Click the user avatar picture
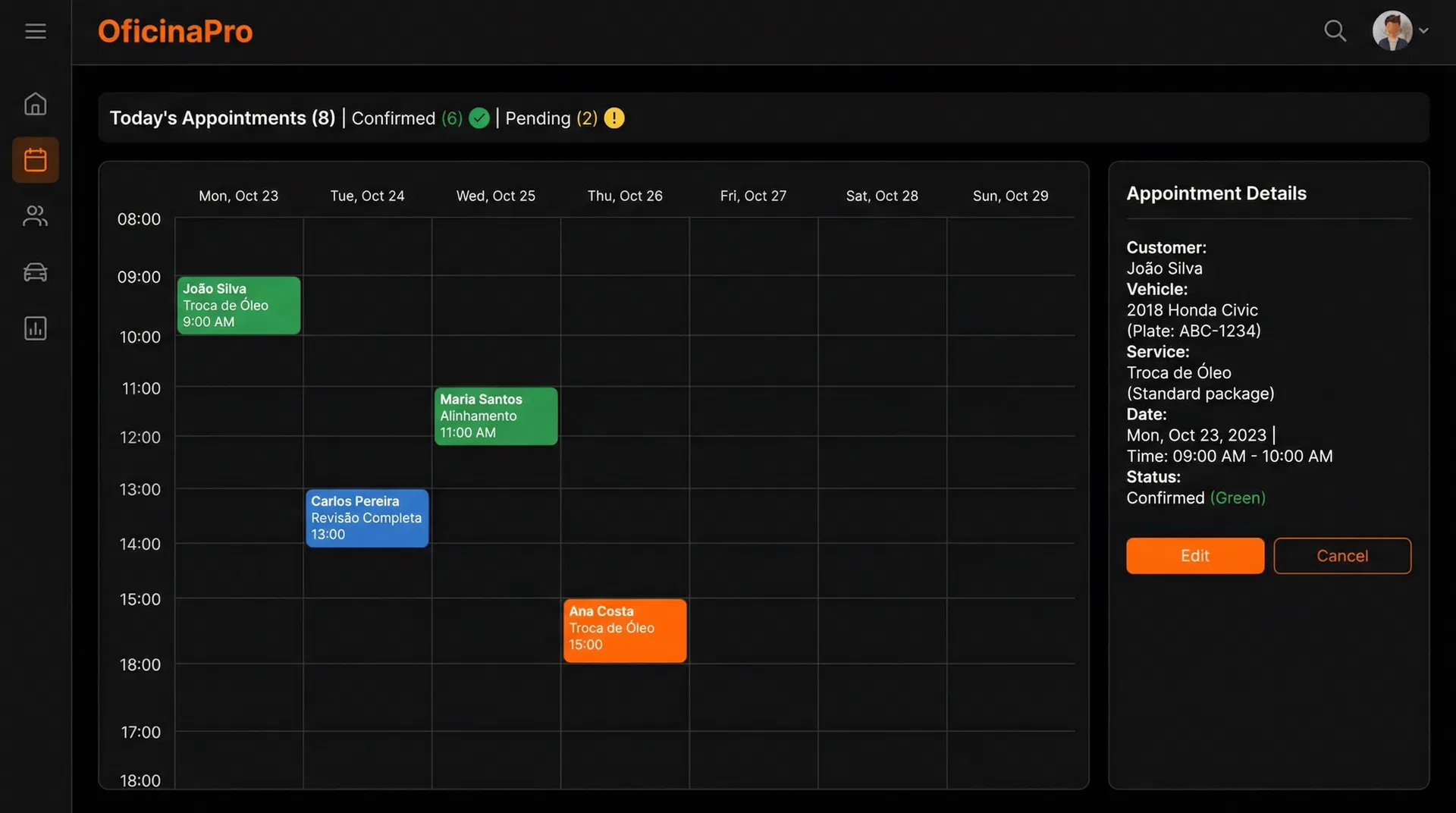Viewport: 1456px width, 813px height. [1392, 31]
